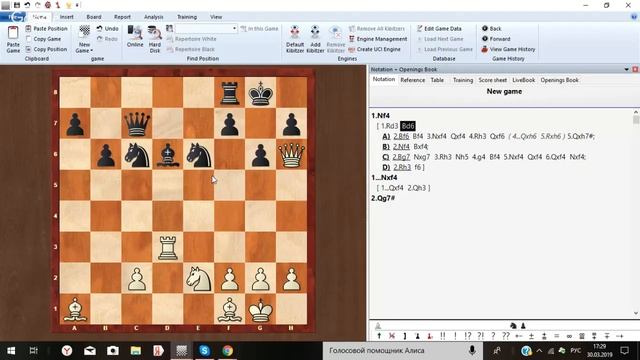
Task: Click the Windows Start button
Action: point(11,351)
